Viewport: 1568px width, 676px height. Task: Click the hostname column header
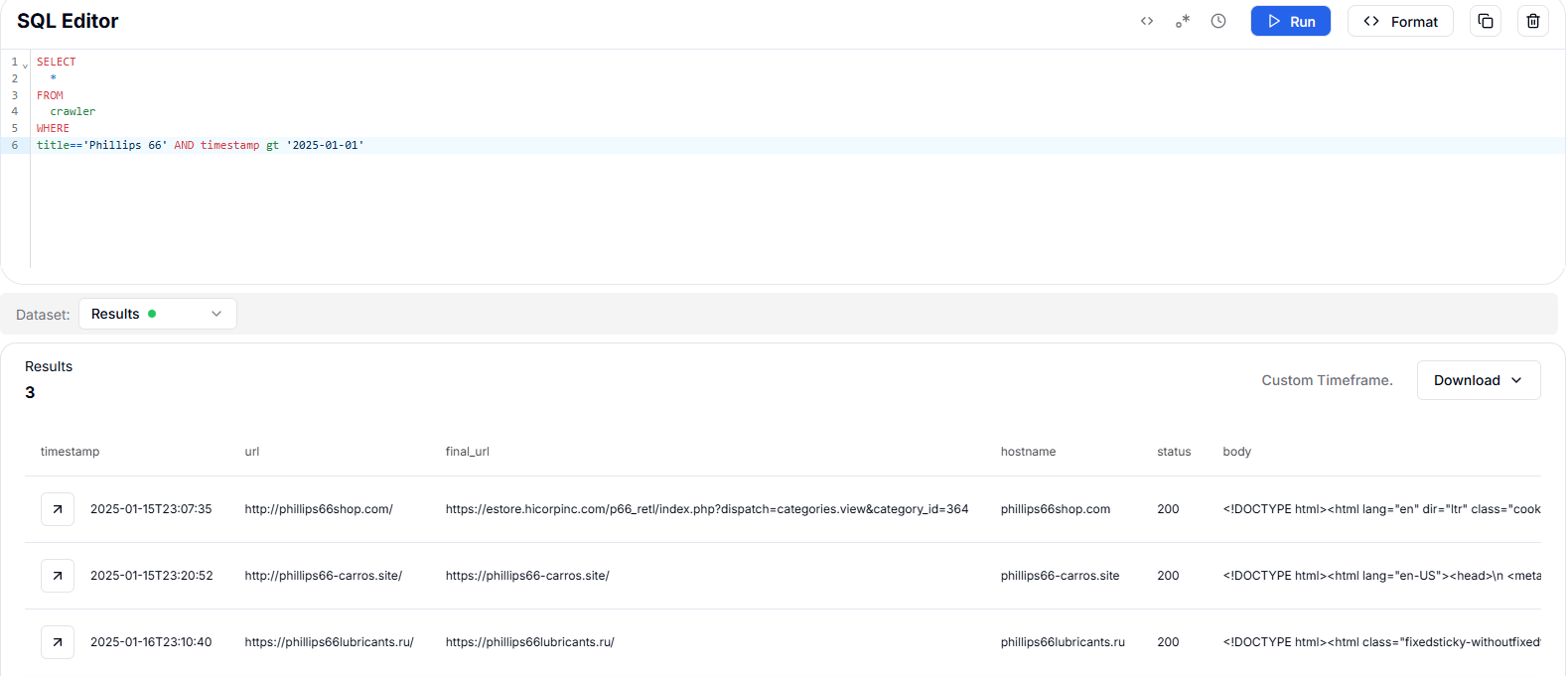tap(1028, 452)
